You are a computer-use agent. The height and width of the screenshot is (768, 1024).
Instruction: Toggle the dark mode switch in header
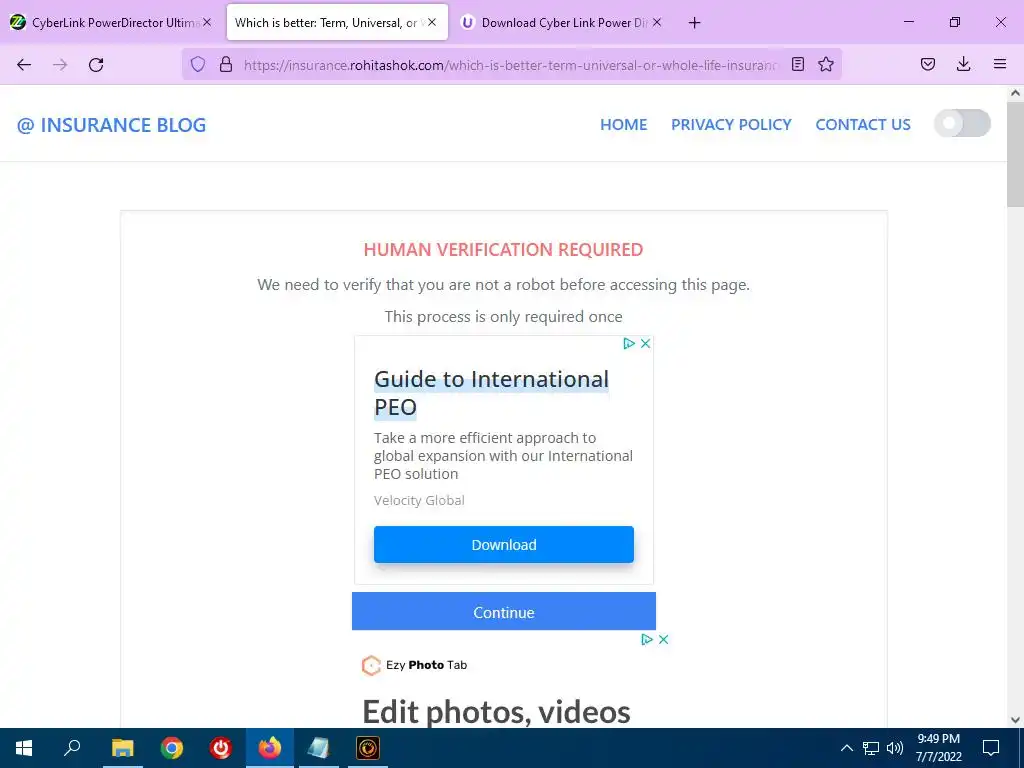[x=962, y=123]
